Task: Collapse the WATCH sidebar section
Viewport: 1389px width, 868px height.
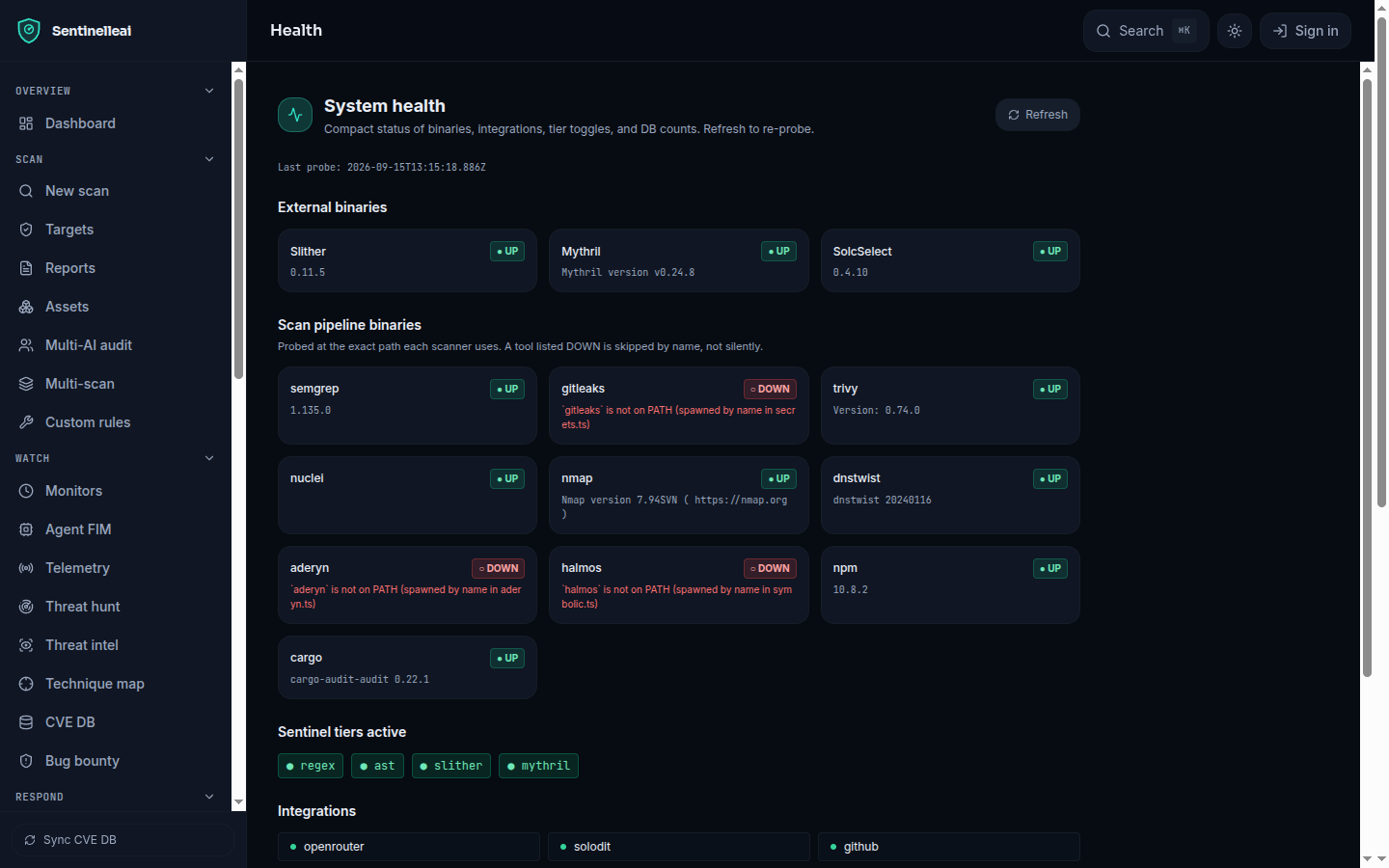Action: tap(209, 458)
